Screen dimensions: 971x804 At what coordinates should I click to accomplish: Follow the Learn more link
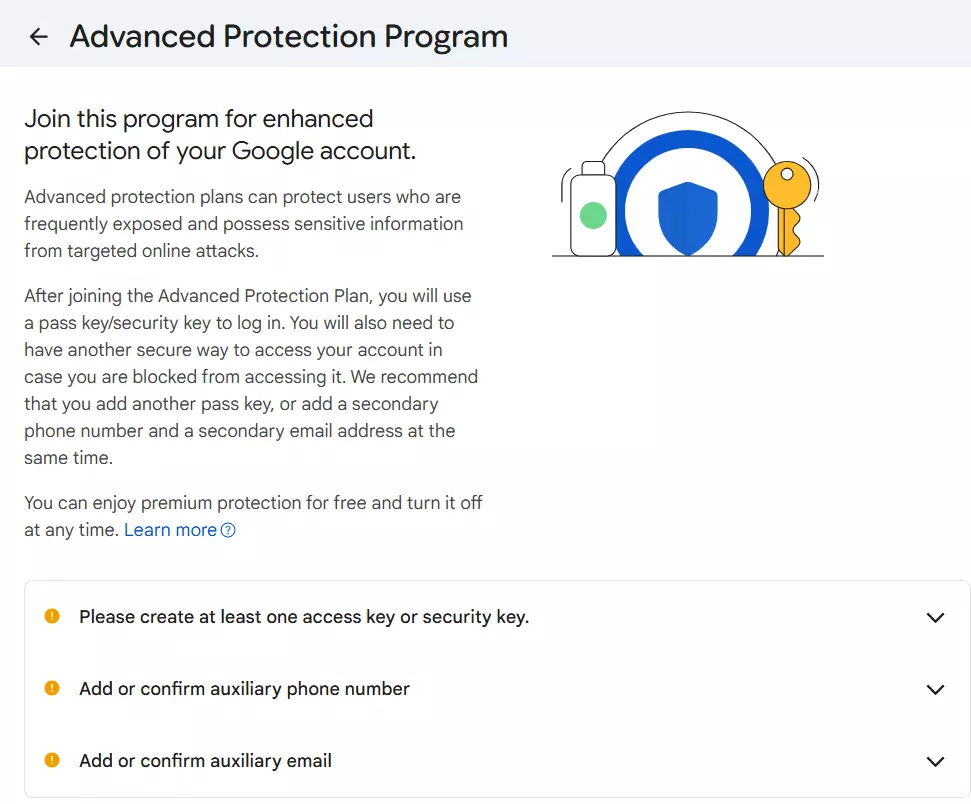tap(170, 530)
